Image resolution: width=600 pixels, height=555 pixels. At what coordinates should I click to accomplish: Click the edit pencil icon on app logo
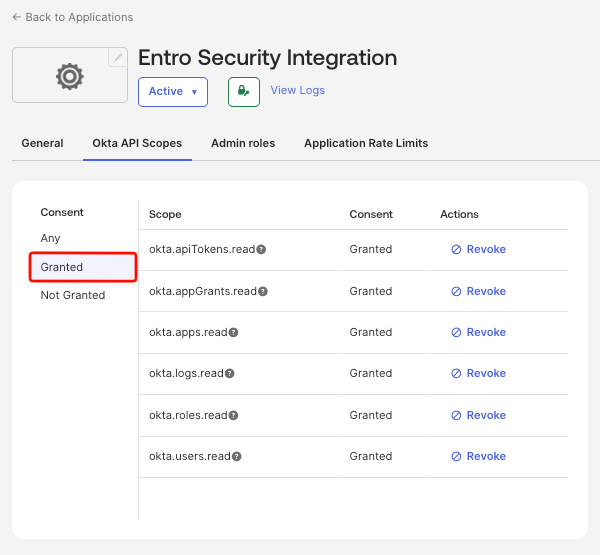118,57
